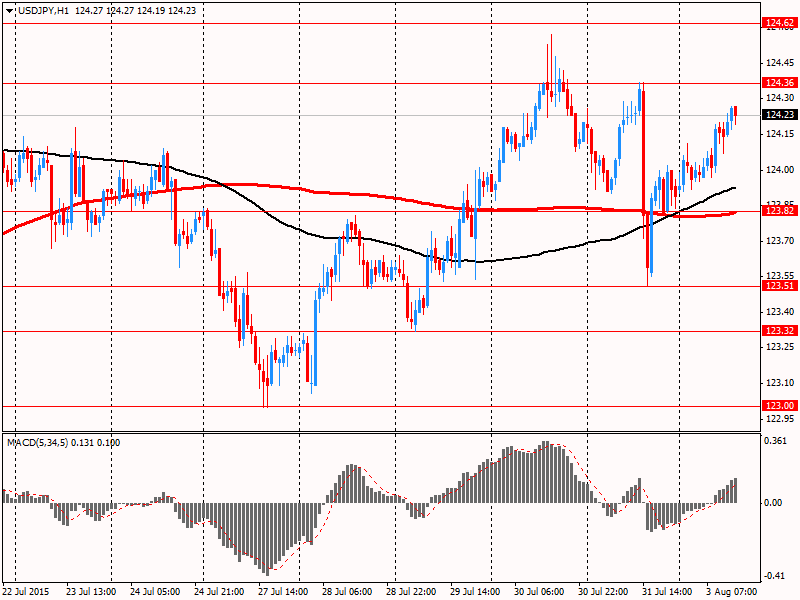Click the 30 Jul 22:00 time label
This screenshot has height=600, width=800.
pyautogui.click(x=603, y=592)
